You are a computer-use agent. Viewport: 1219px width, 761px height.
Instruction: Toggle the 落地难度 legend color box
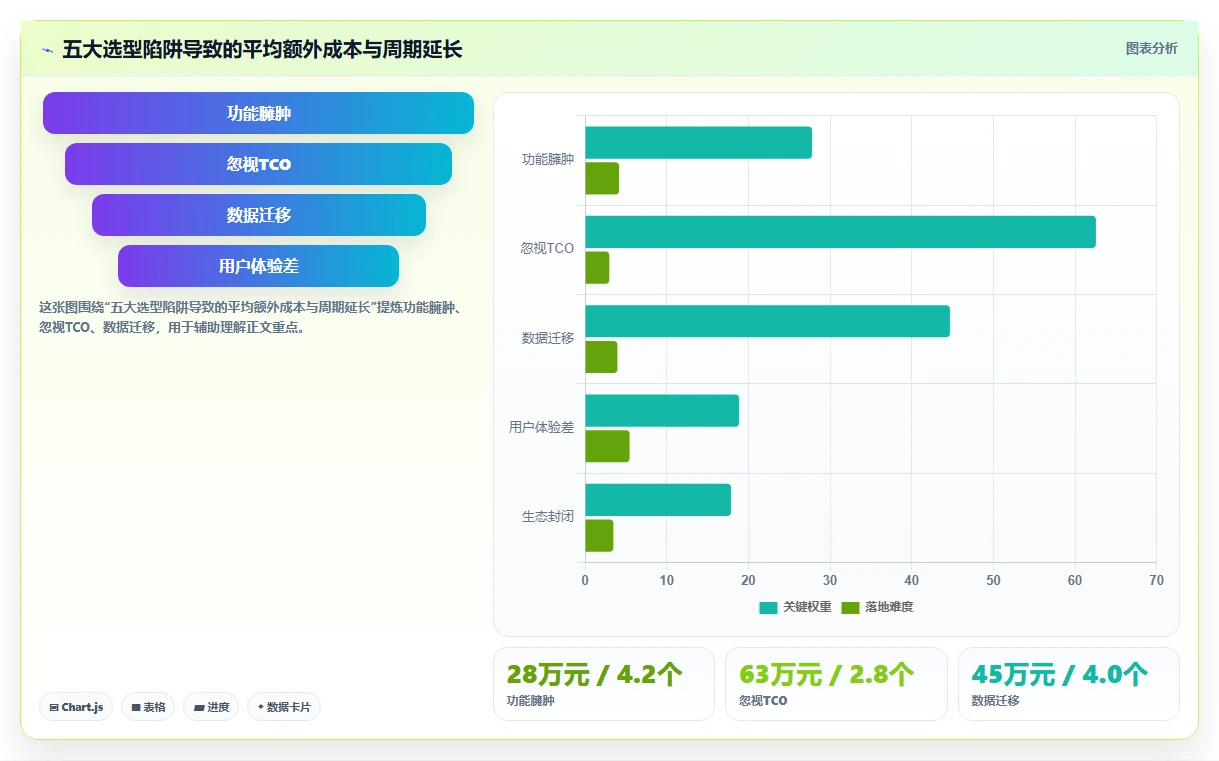(850, 607)
